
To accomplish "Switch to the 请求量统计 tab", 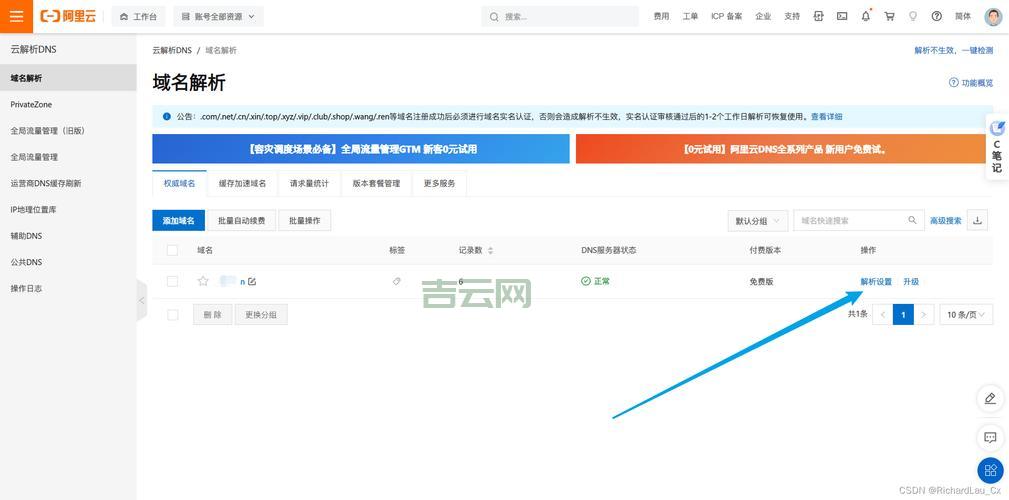I will coord(310,183).
